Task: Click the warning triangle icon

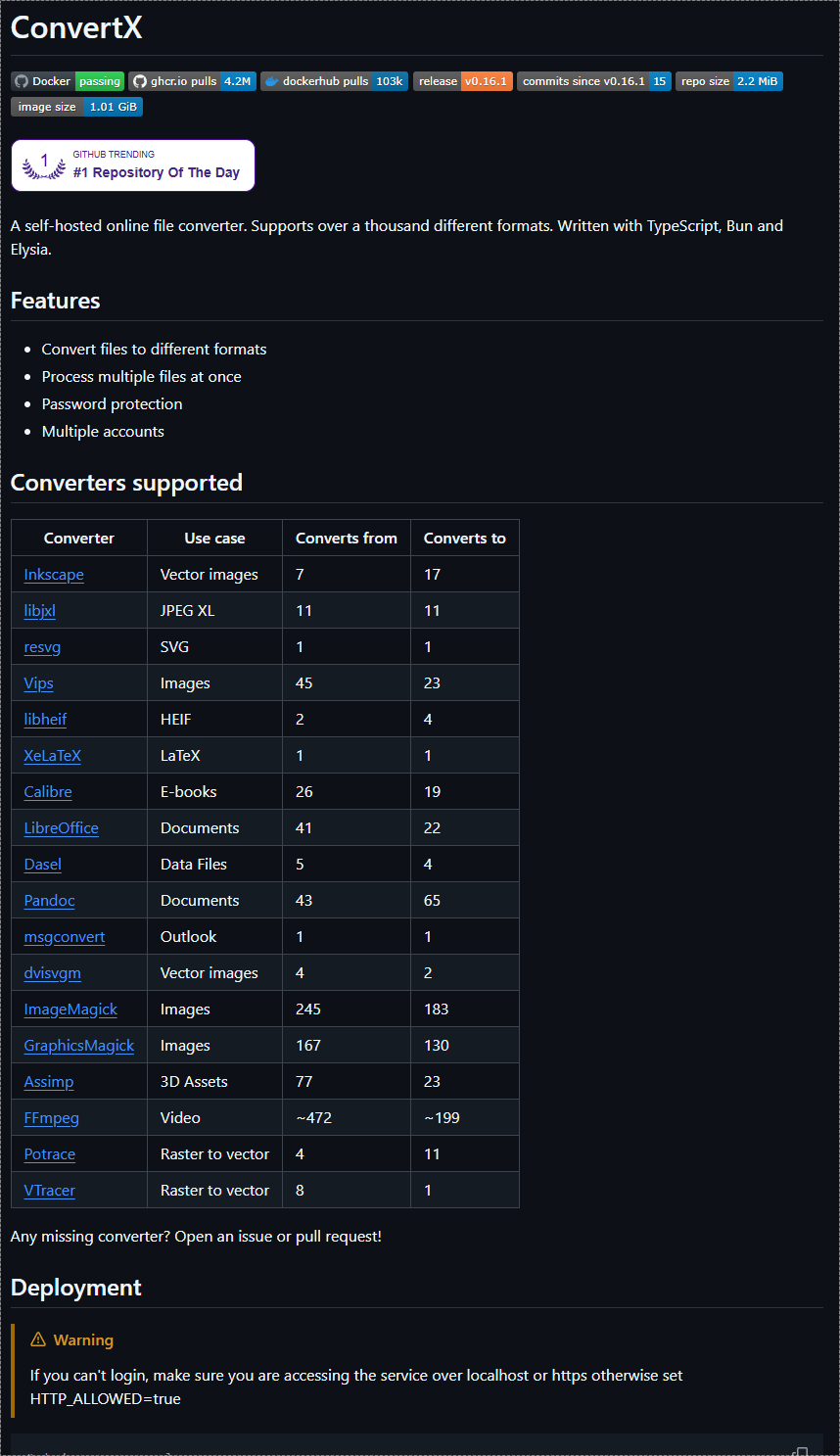Action: pos(38,1339)
